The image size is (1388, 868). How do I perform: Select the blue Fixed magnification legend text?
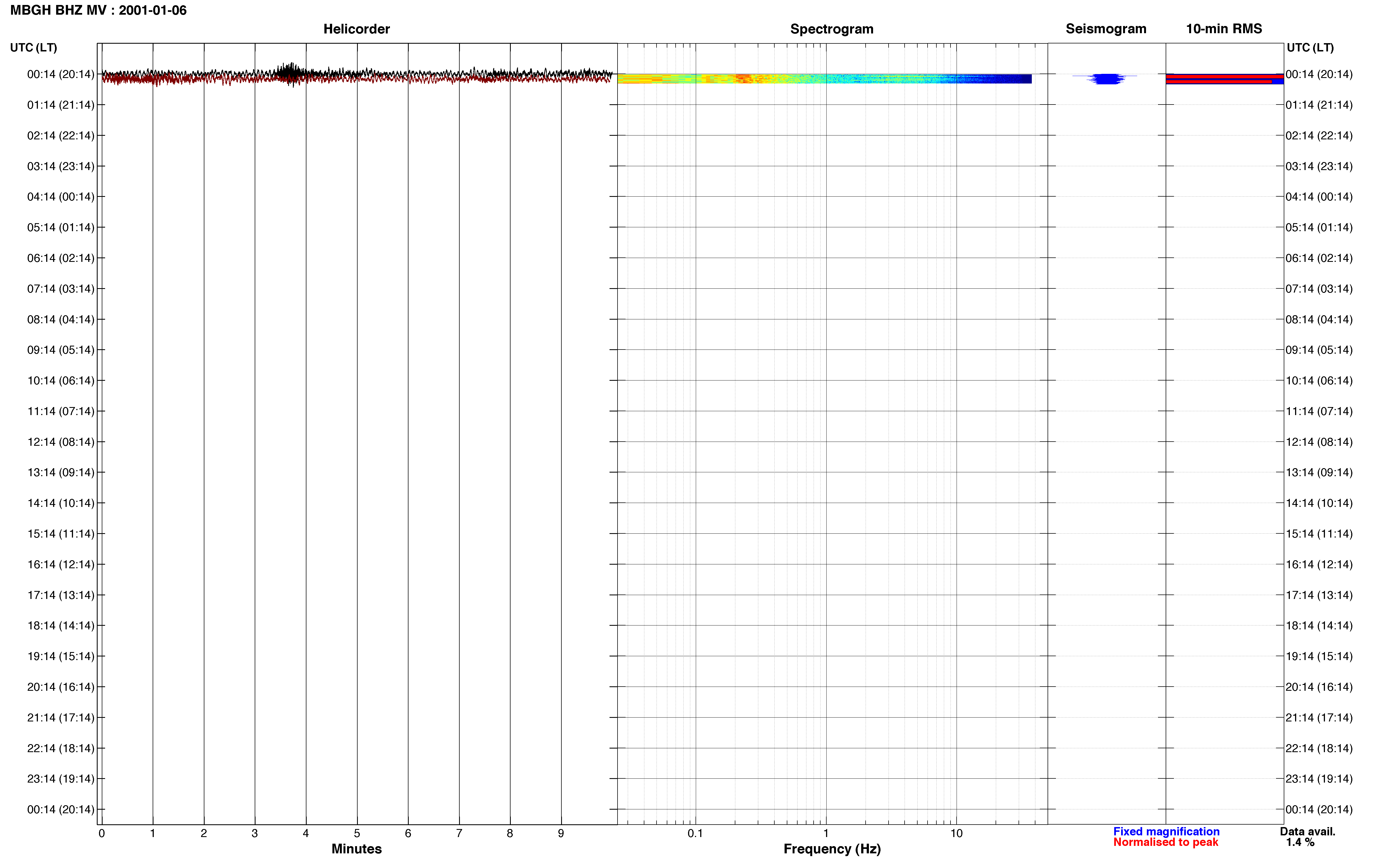point(1166,831)
